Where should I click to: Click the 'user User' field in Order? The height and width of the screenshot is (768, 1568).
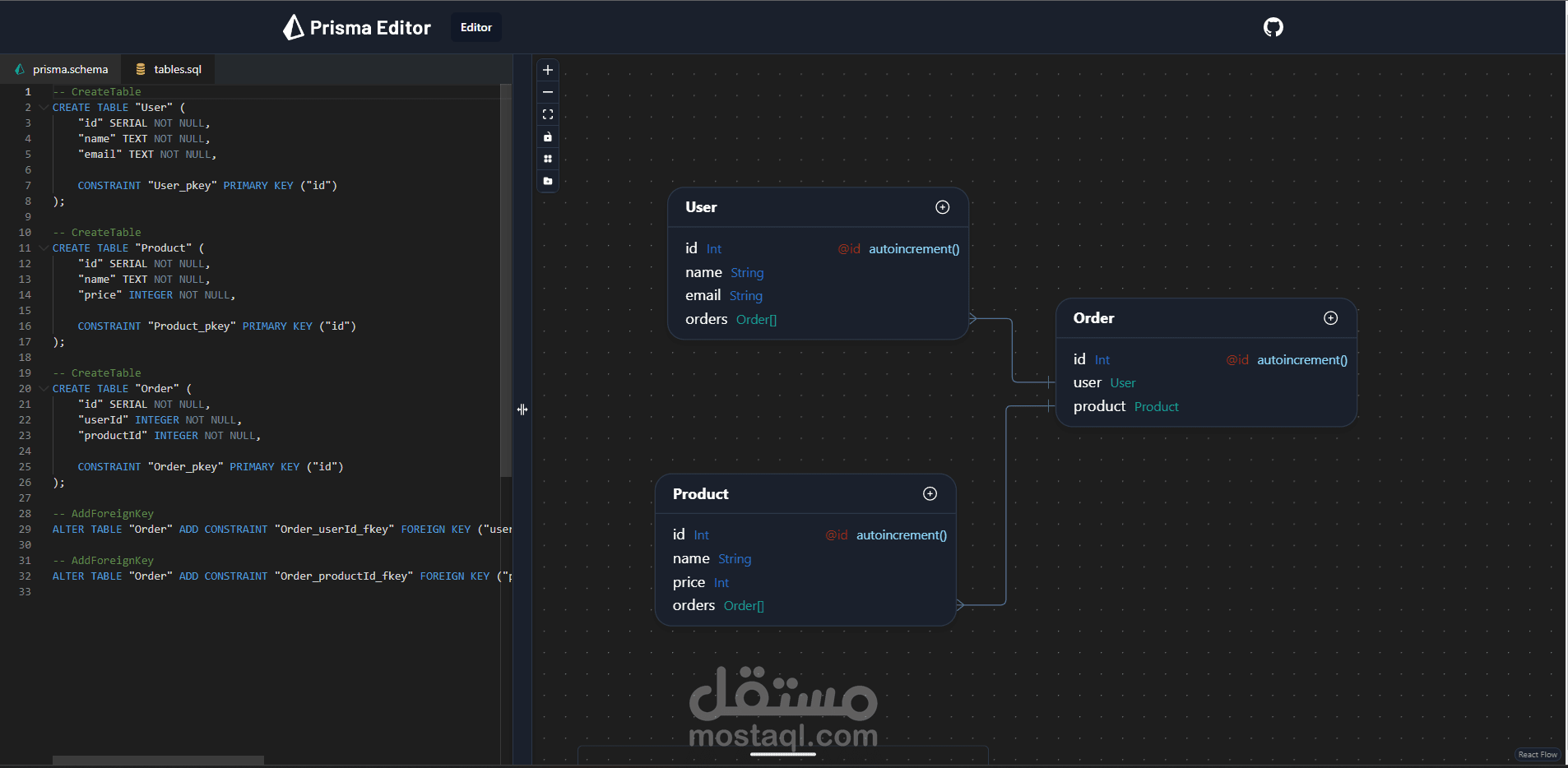point(1206,382)
